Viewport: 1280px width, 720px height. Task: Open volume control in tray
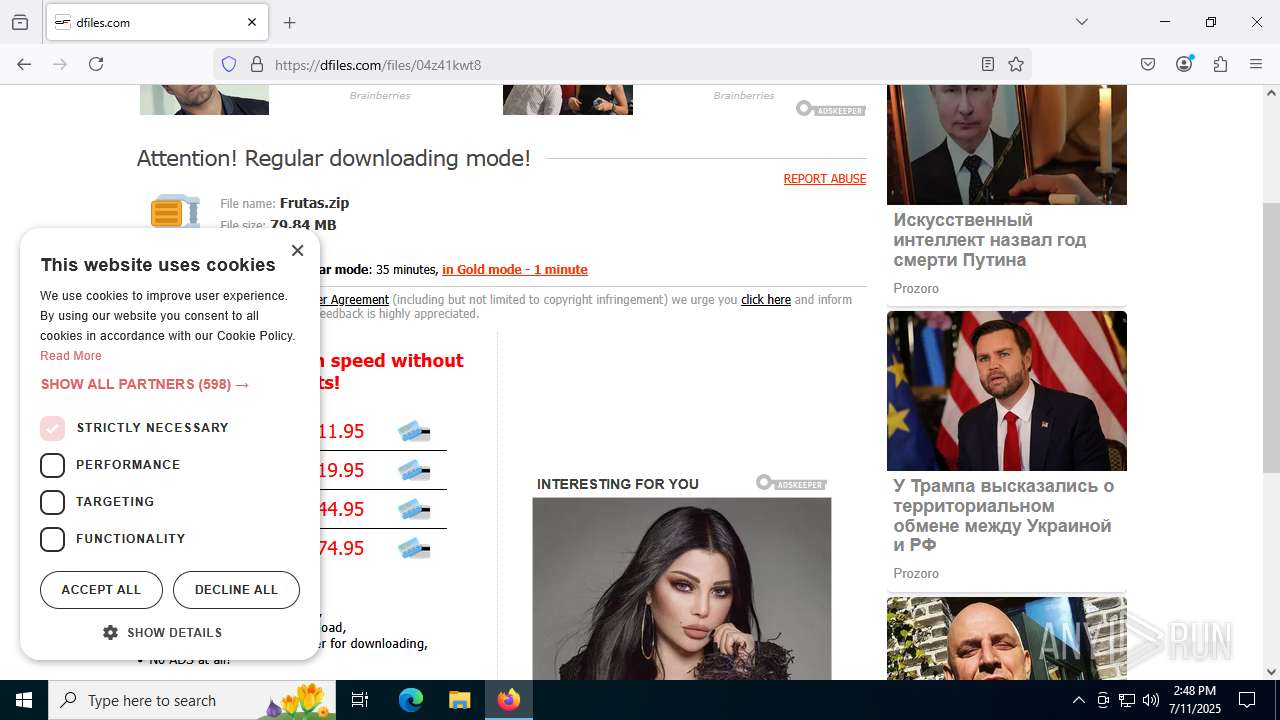point(1151,700)
